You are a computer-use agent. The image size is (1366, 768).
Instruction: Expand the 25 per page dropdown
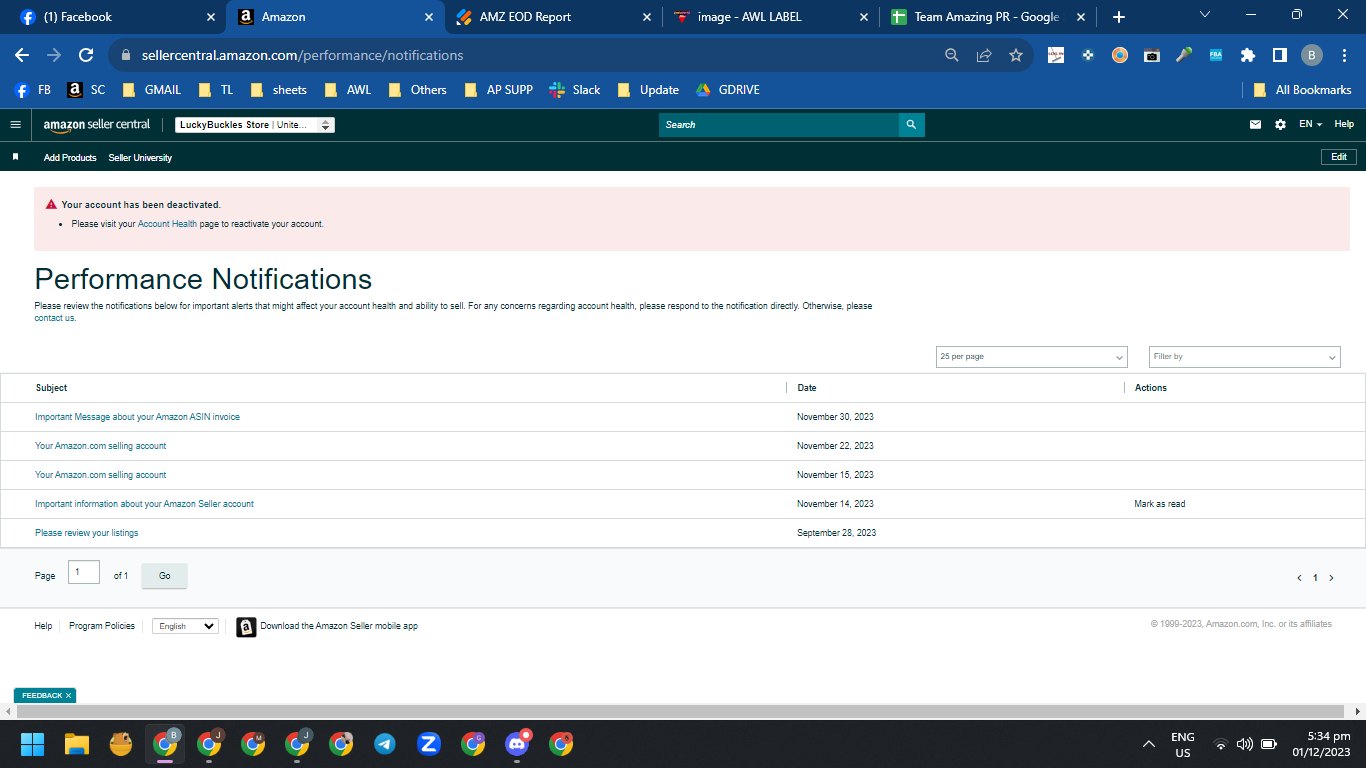click(x=1031, y=357)
